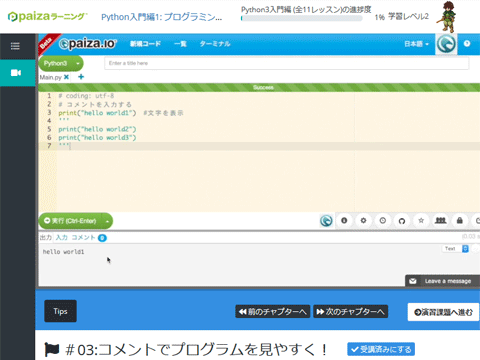Image resolution: width=480 pixels, height=360 pixels.
Task: Click the paiza learning logo
Action: click(48, 17)
